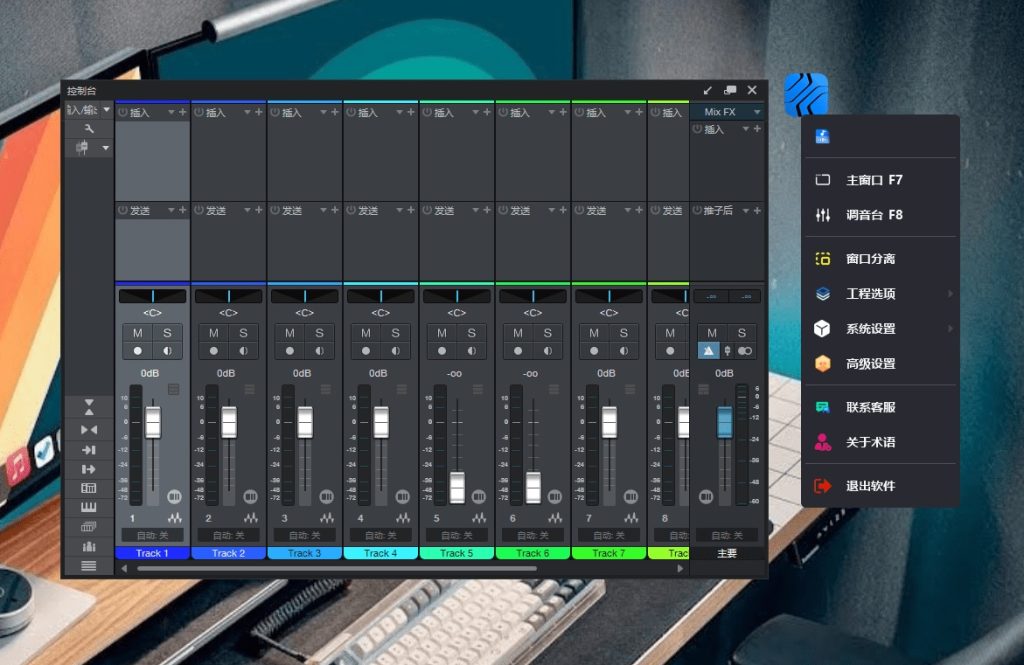Image resolution: width=1024 pixels, height=665 pixels.
Task: Toggle monitor on Track 6
Action: click(547, 351)
